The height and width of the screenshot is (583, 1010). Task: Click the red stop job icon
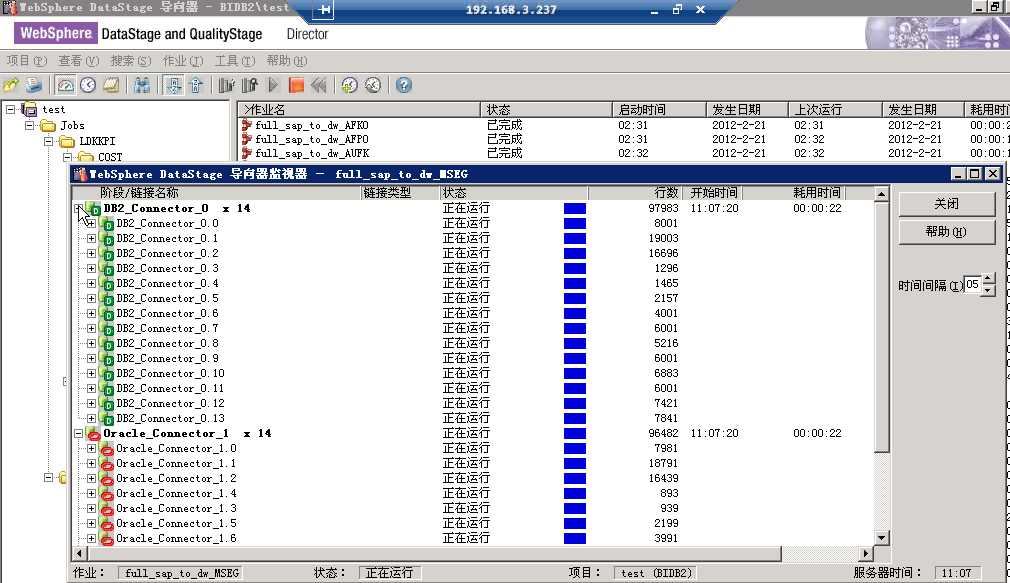(x=296, y=85)
